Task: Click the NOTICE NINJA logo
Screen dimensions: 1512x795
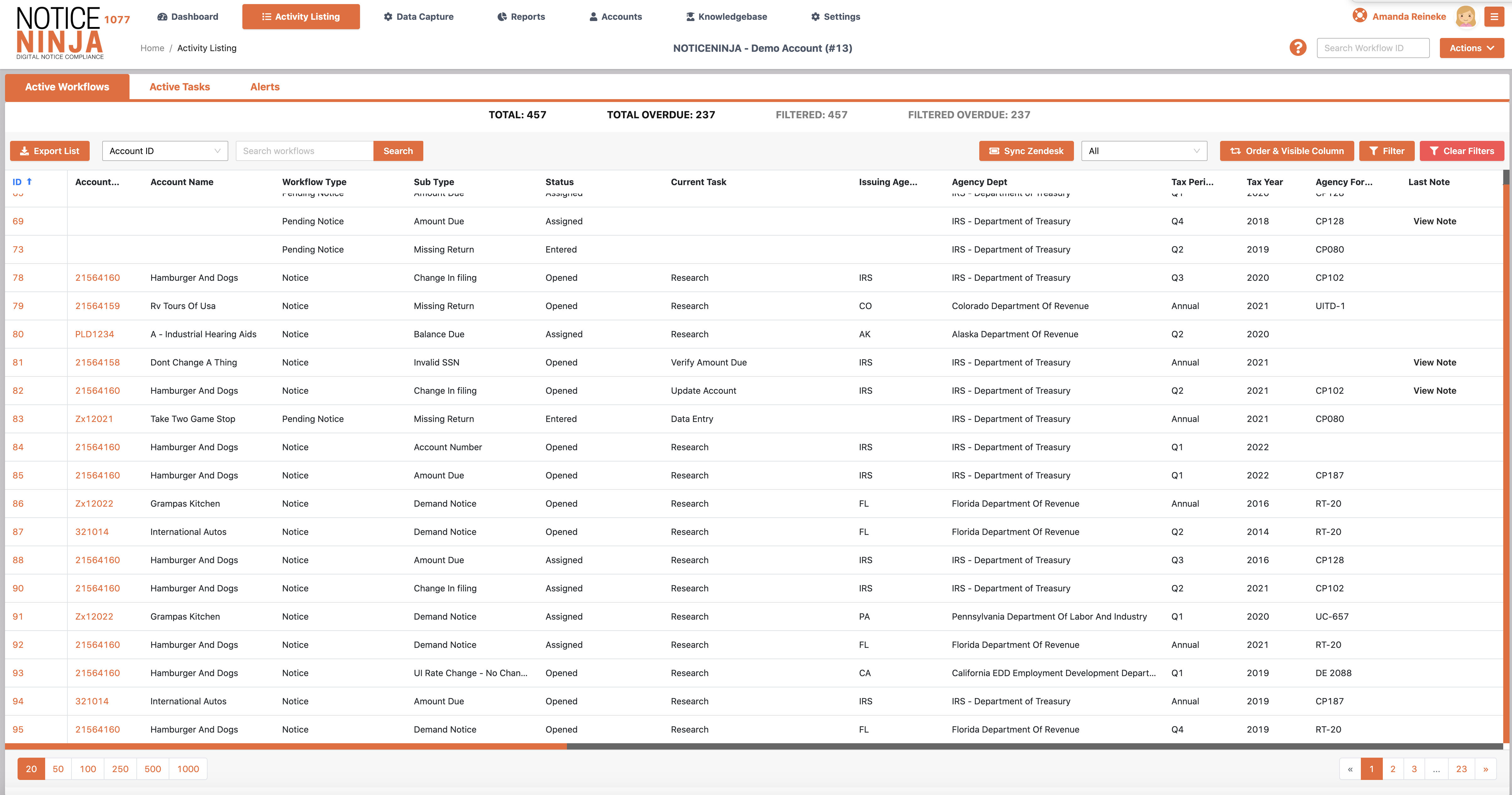Action: (x=60, y=33)
